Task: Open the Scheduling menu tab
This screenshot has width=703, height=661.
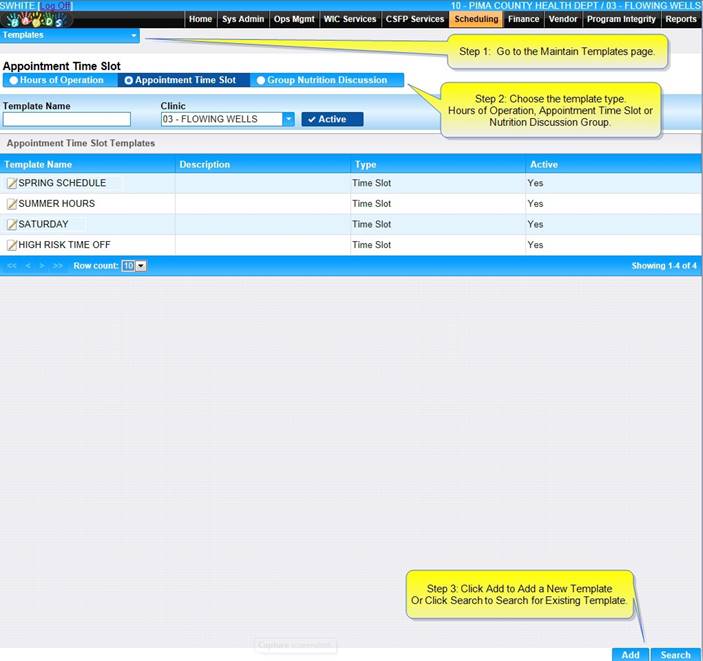Action: pos(475,19)
